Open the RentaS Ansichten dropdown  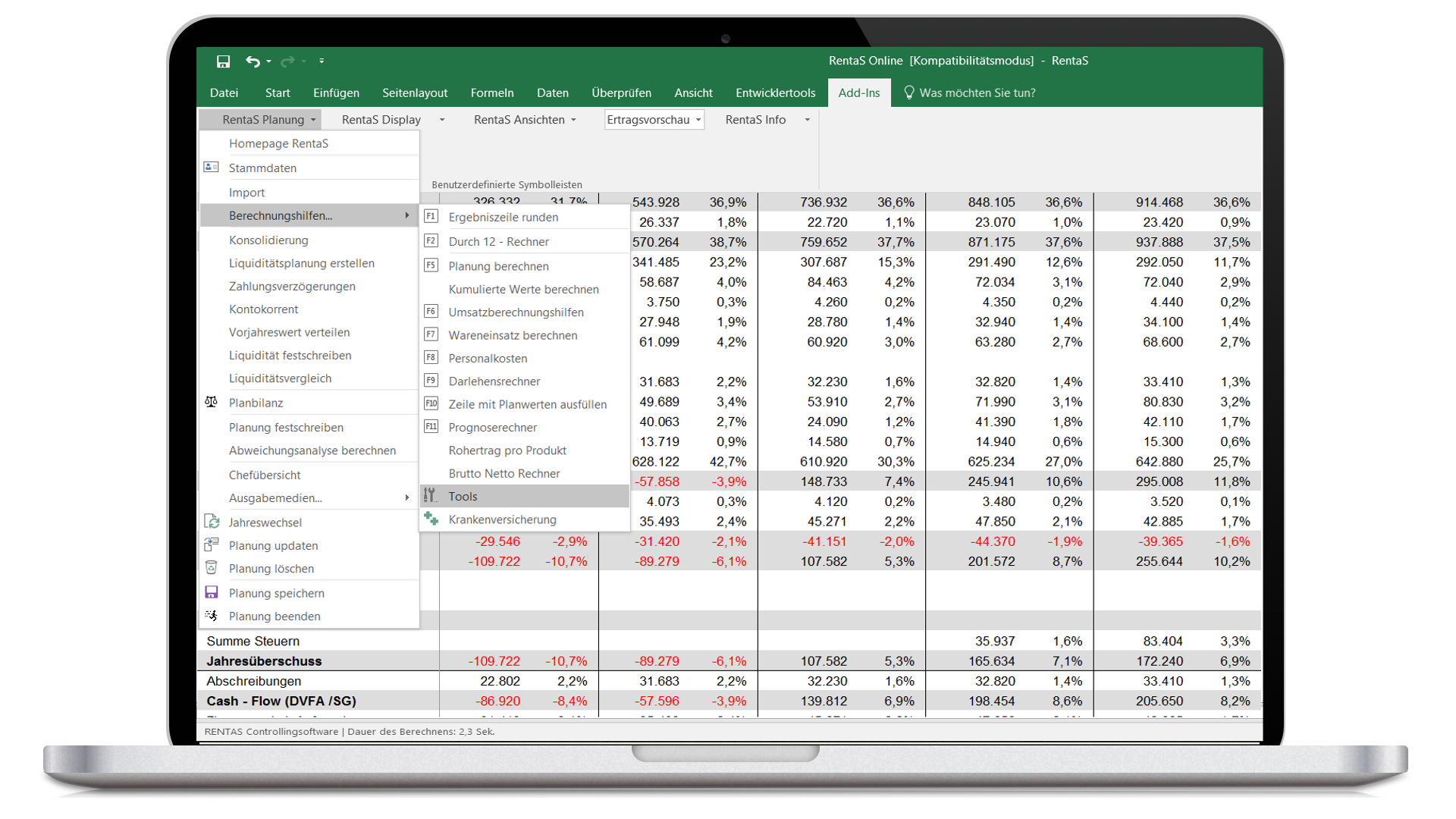point(525,120)
